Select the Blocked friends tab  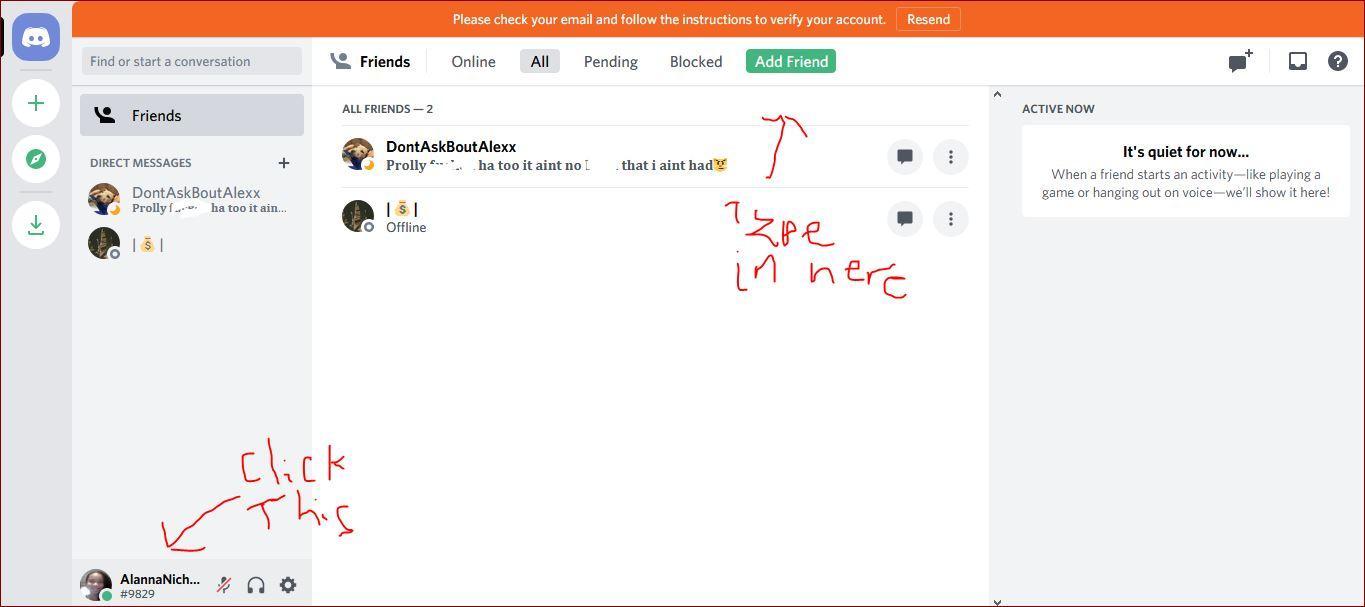click(696, 61)
